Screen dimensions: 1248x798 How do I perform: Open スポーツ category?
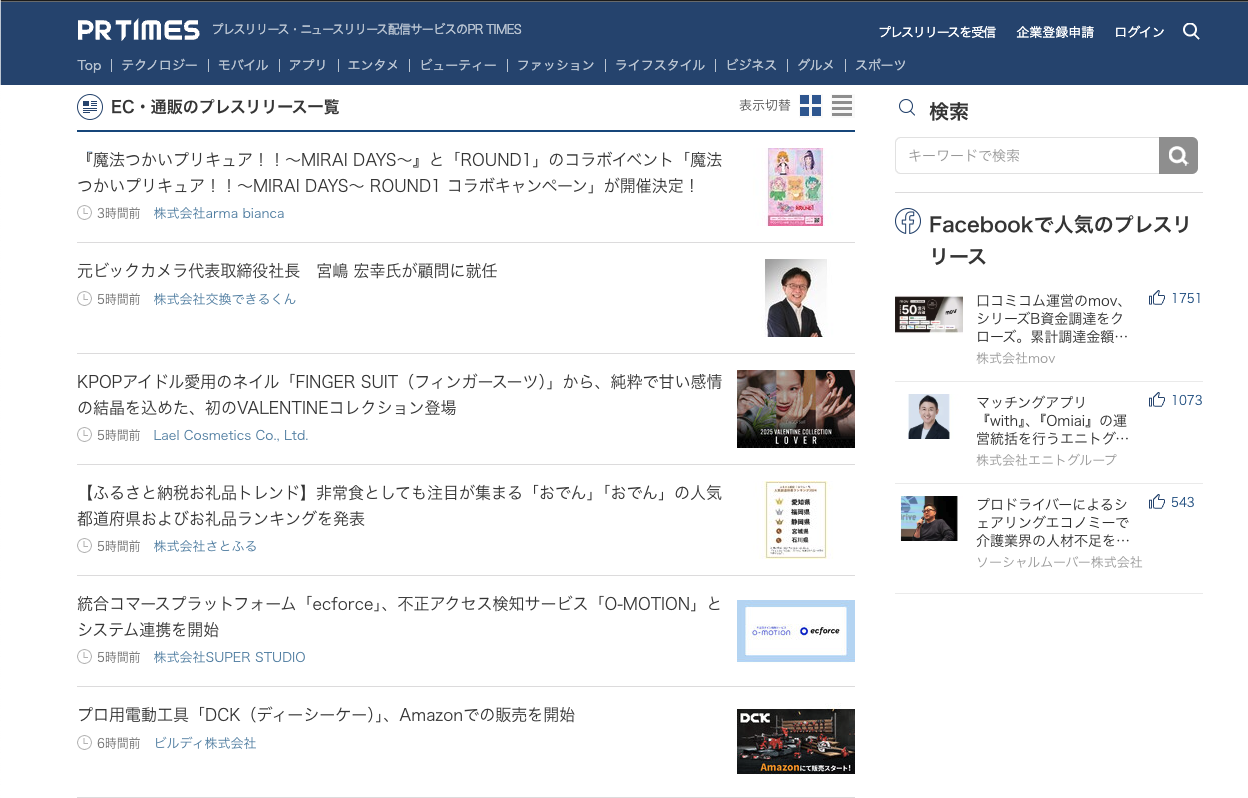coord(880,65)
